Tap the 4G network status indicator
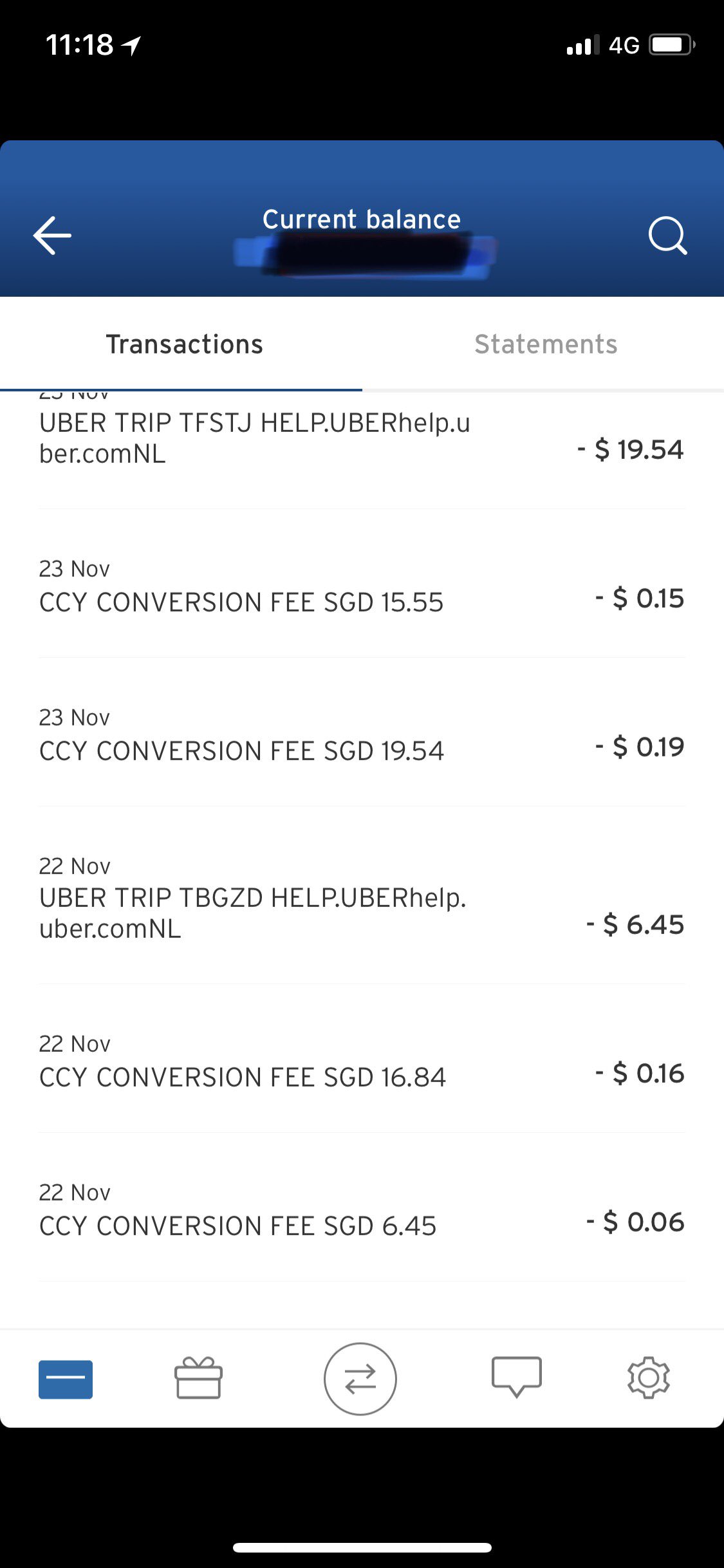This screenshot has width=724, height=1568. (x=624, y=45)
